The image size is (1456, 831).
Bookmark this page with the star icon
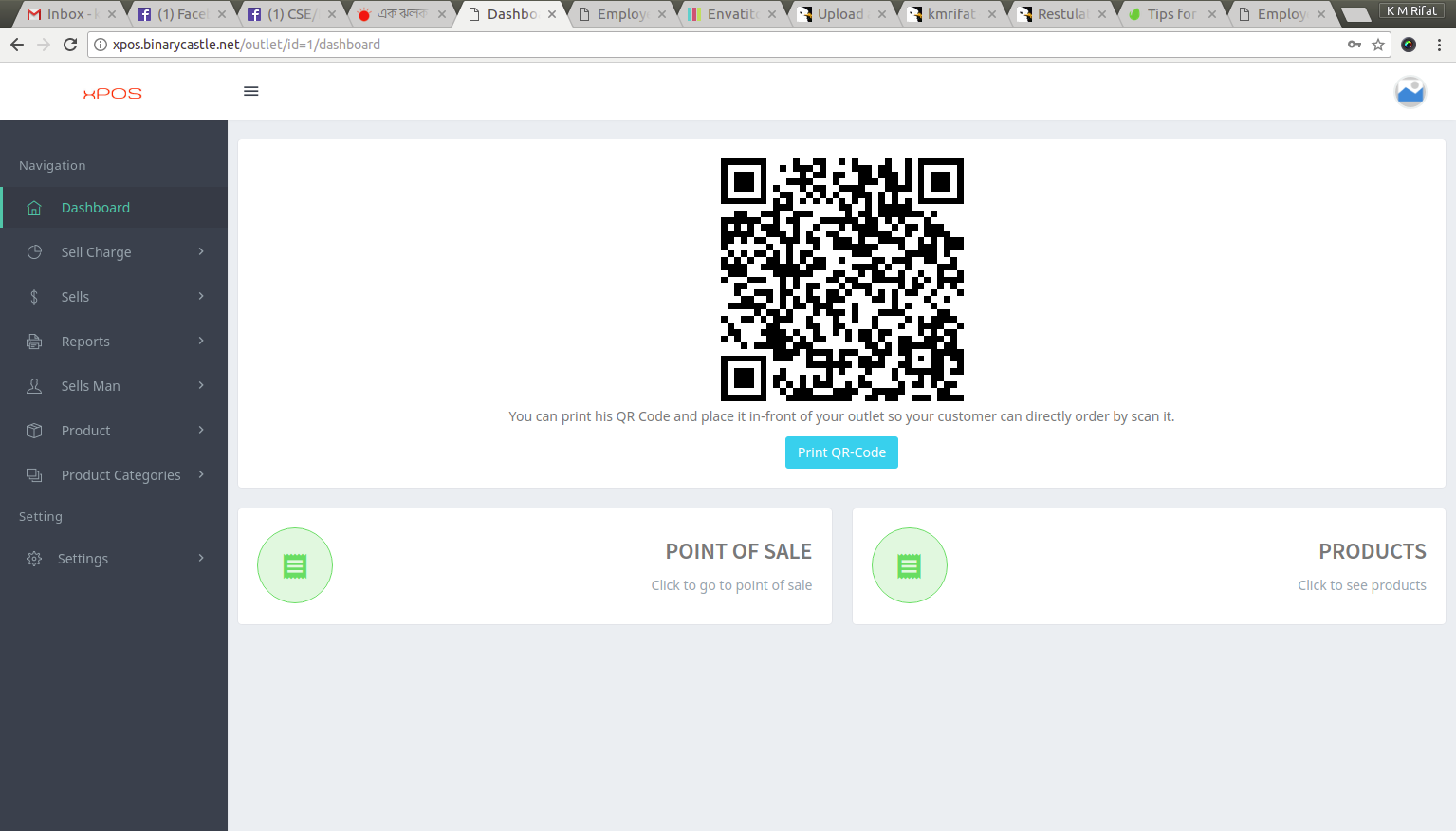[x=1378, y=45]
